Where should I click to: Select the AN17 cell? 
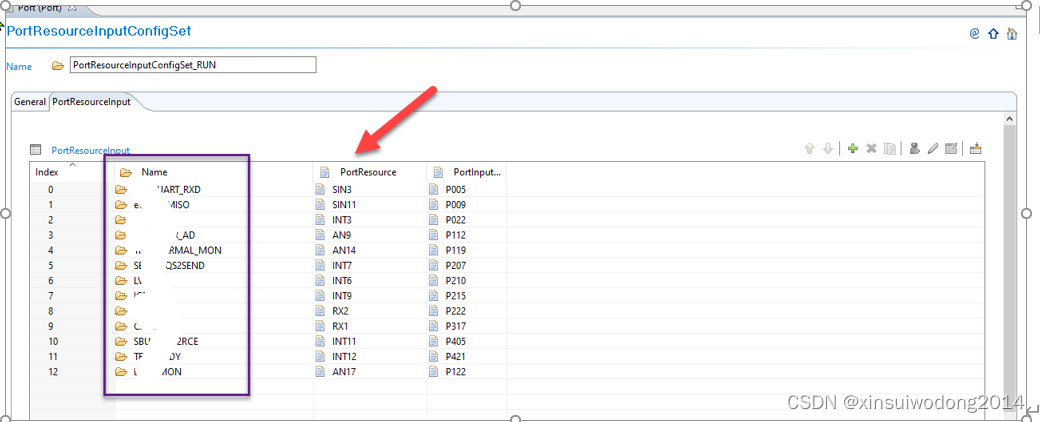(x=344, y=372)
